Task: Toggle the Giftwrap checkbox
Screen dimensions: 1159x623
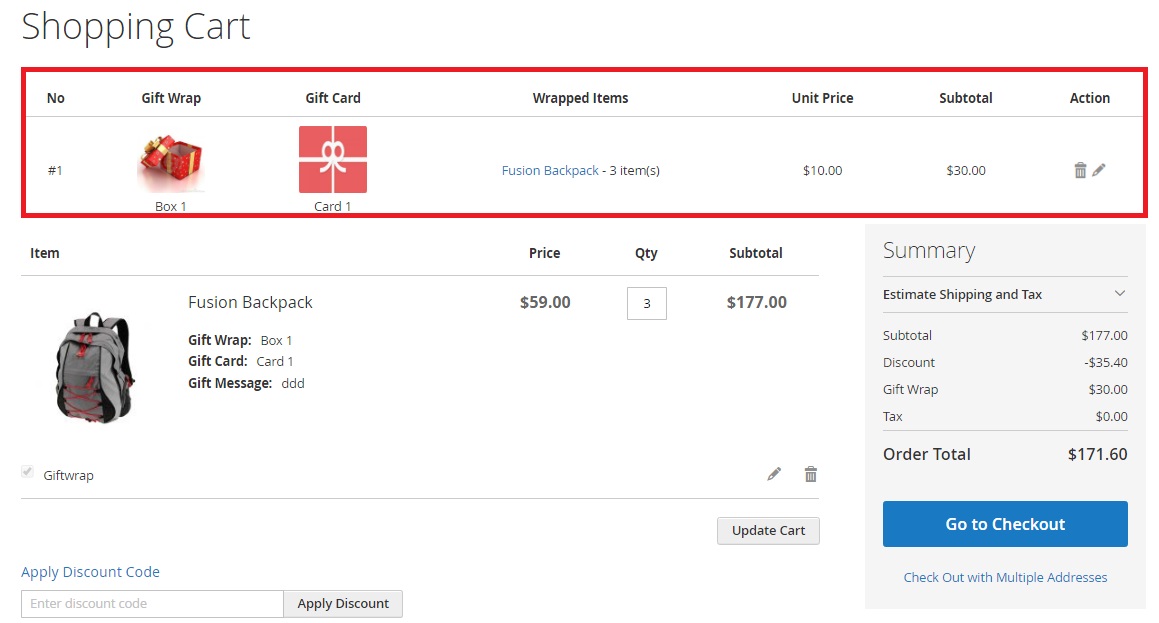Action: (x=28, y=472)
